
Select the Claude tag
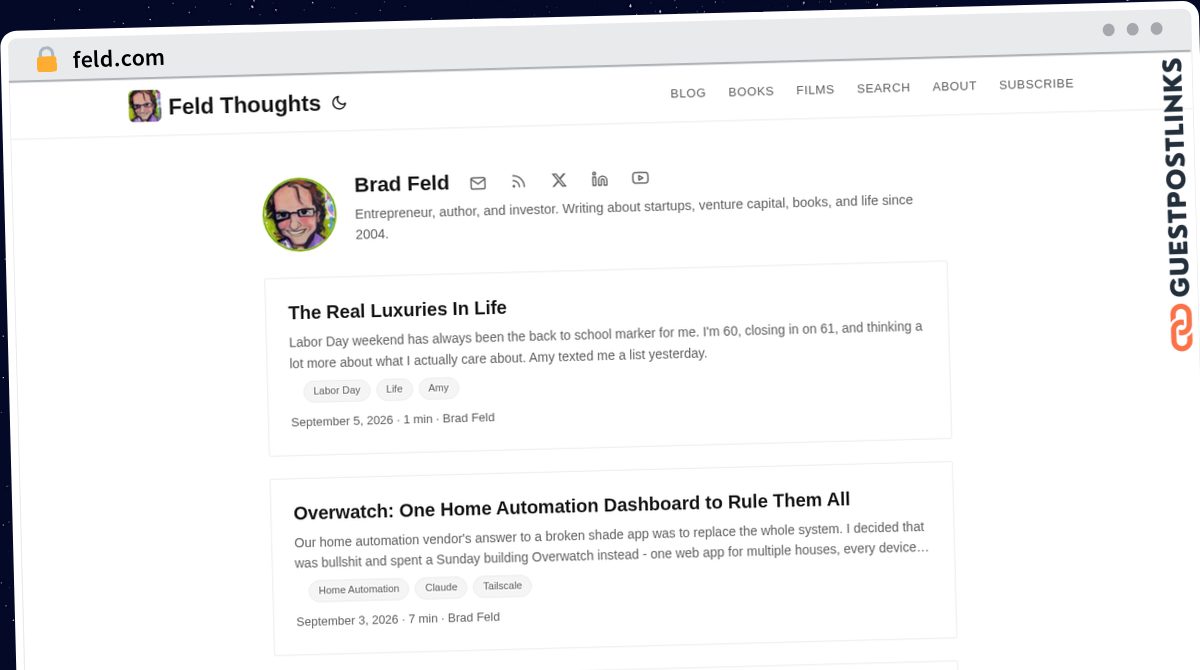point(441,587)
